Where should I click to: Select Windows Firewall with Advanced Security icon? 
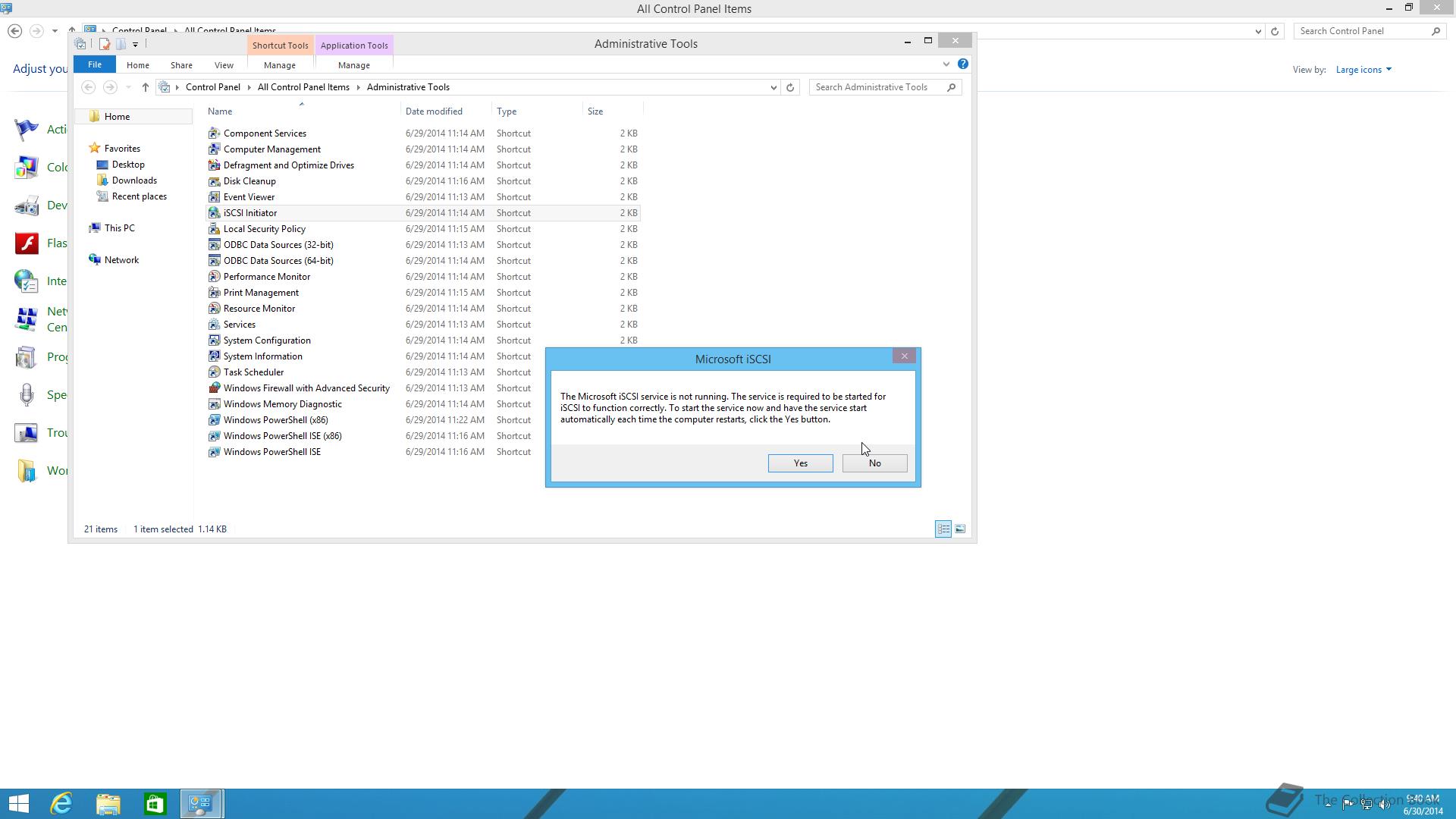point(215,388)
